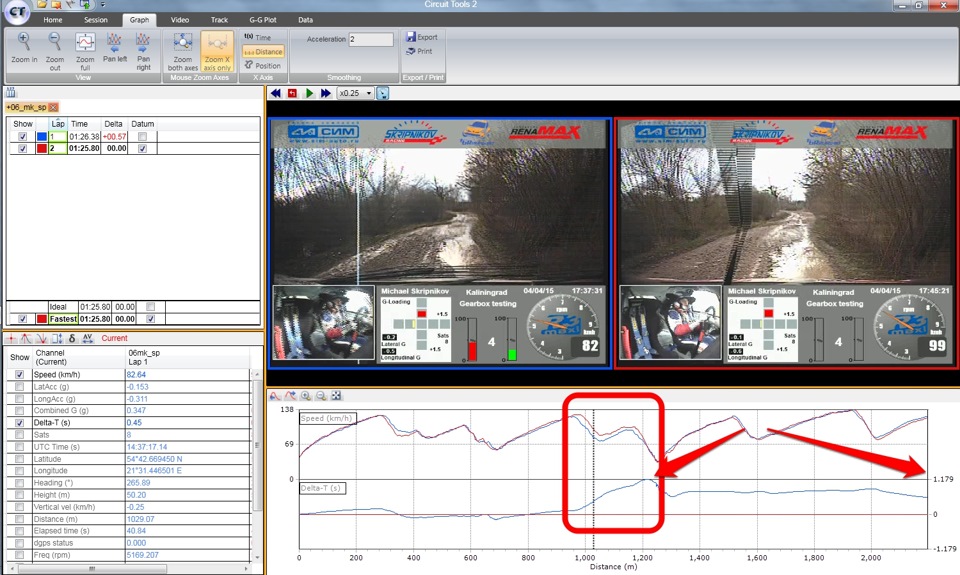Image resolution: width=960 pixels, height=575 pixels.
Task: Enable Datum checkbox for lap 1
Action: [143, 137]
